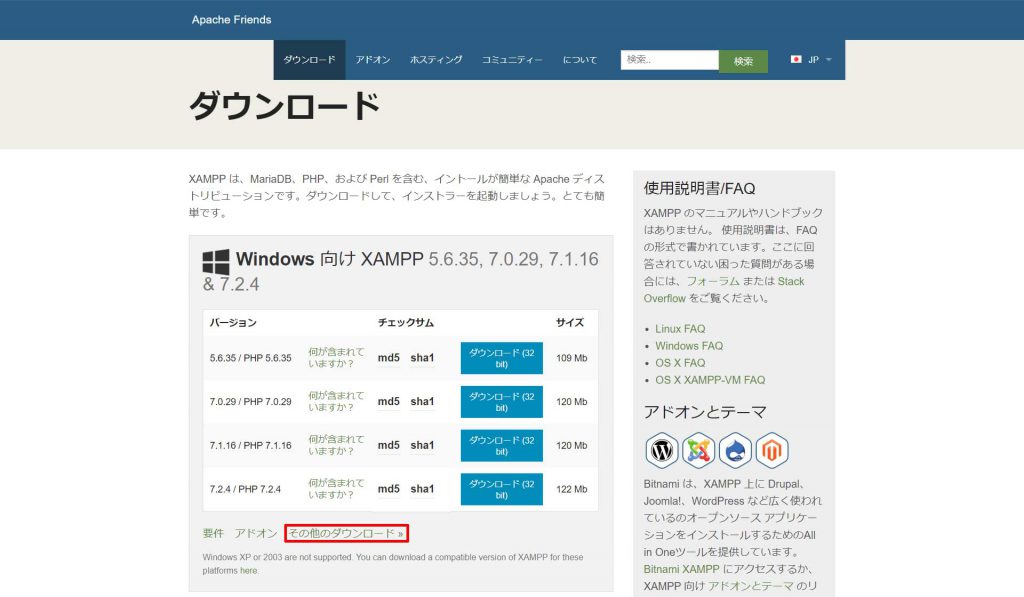Click the アドオンとテーマ sidebar heading
This screenshot has height=597, width=1024.
705,412
